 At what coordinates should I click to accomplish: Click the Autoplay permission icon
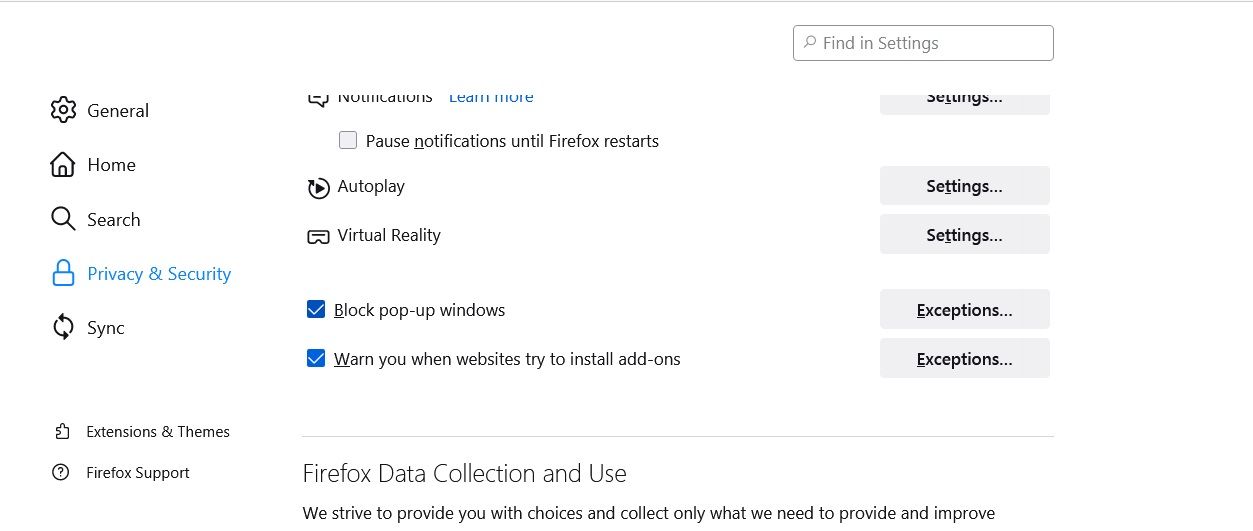(318, 187)
